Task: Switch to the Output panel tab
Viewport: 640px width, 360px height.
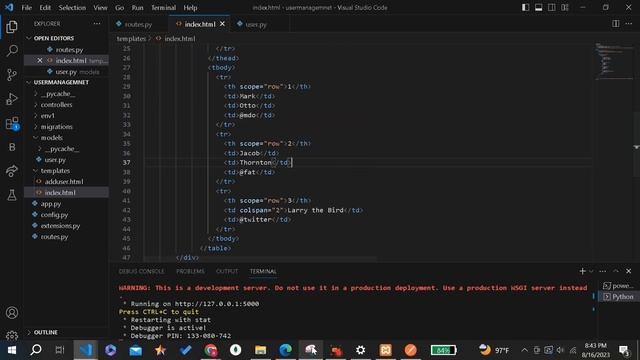Action: point(227,271)
